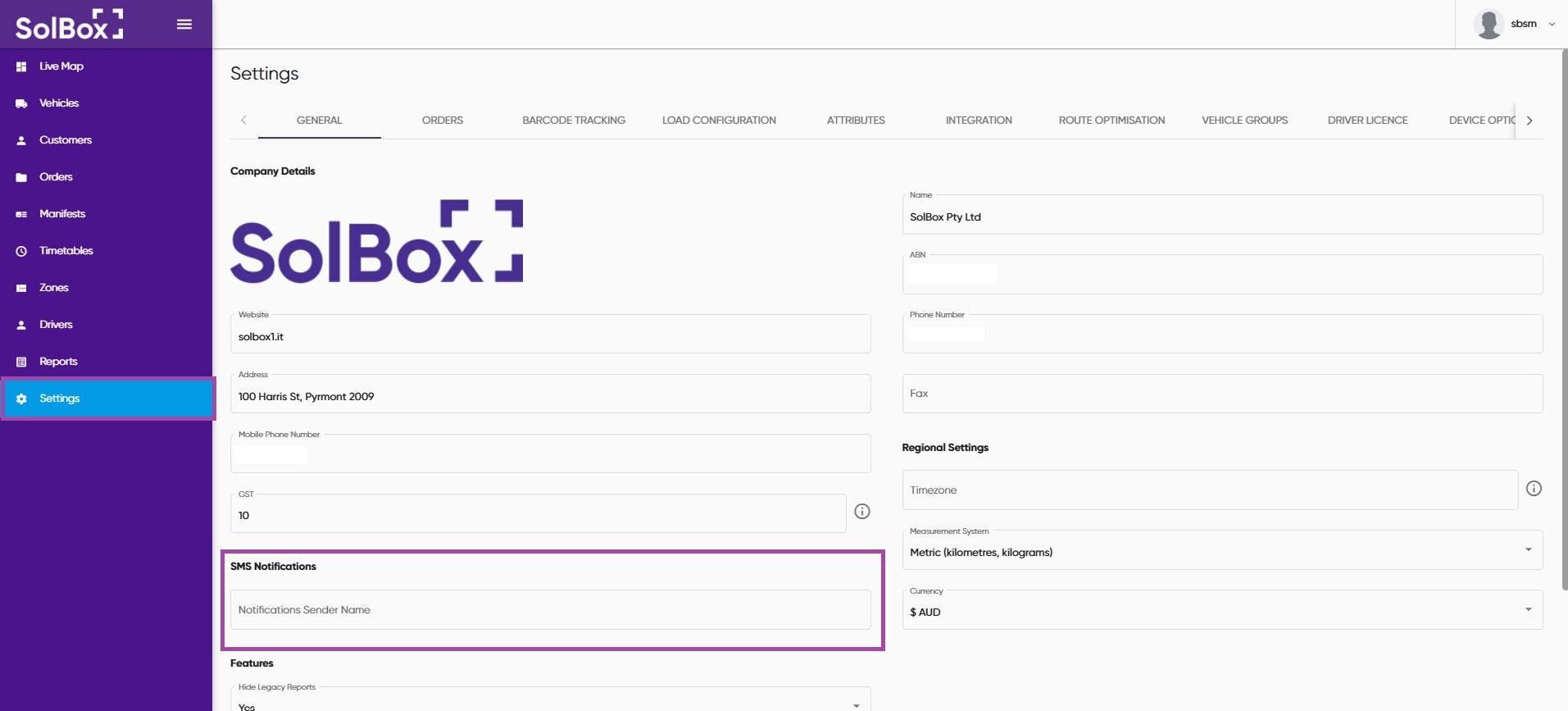1568x711 pixels.
Task: Select the INTEGRATION tab
Action: (x=979, y=121)
